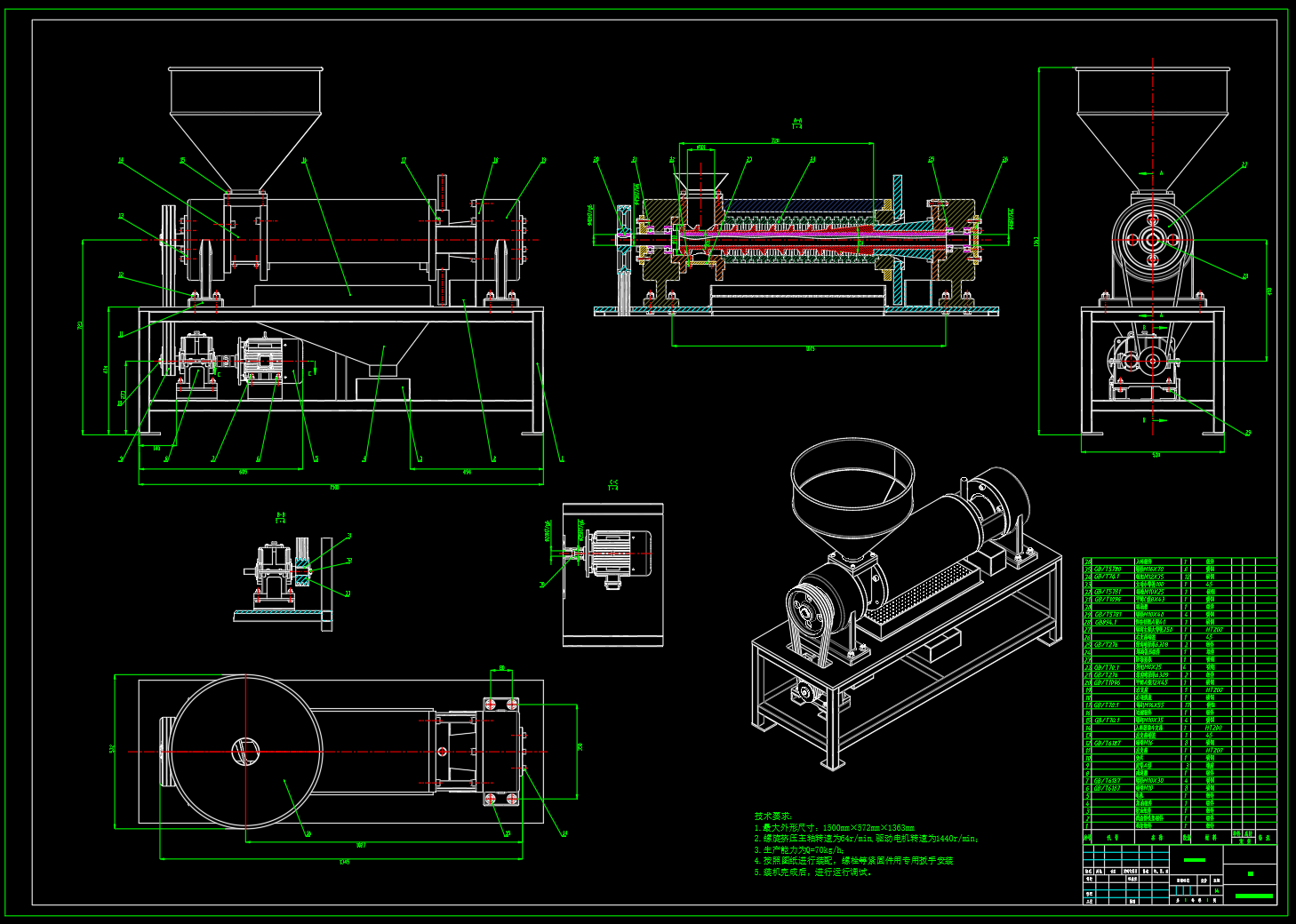Select the HT200 material cell in row 27
The image size is (1296, 924).
1214,629
